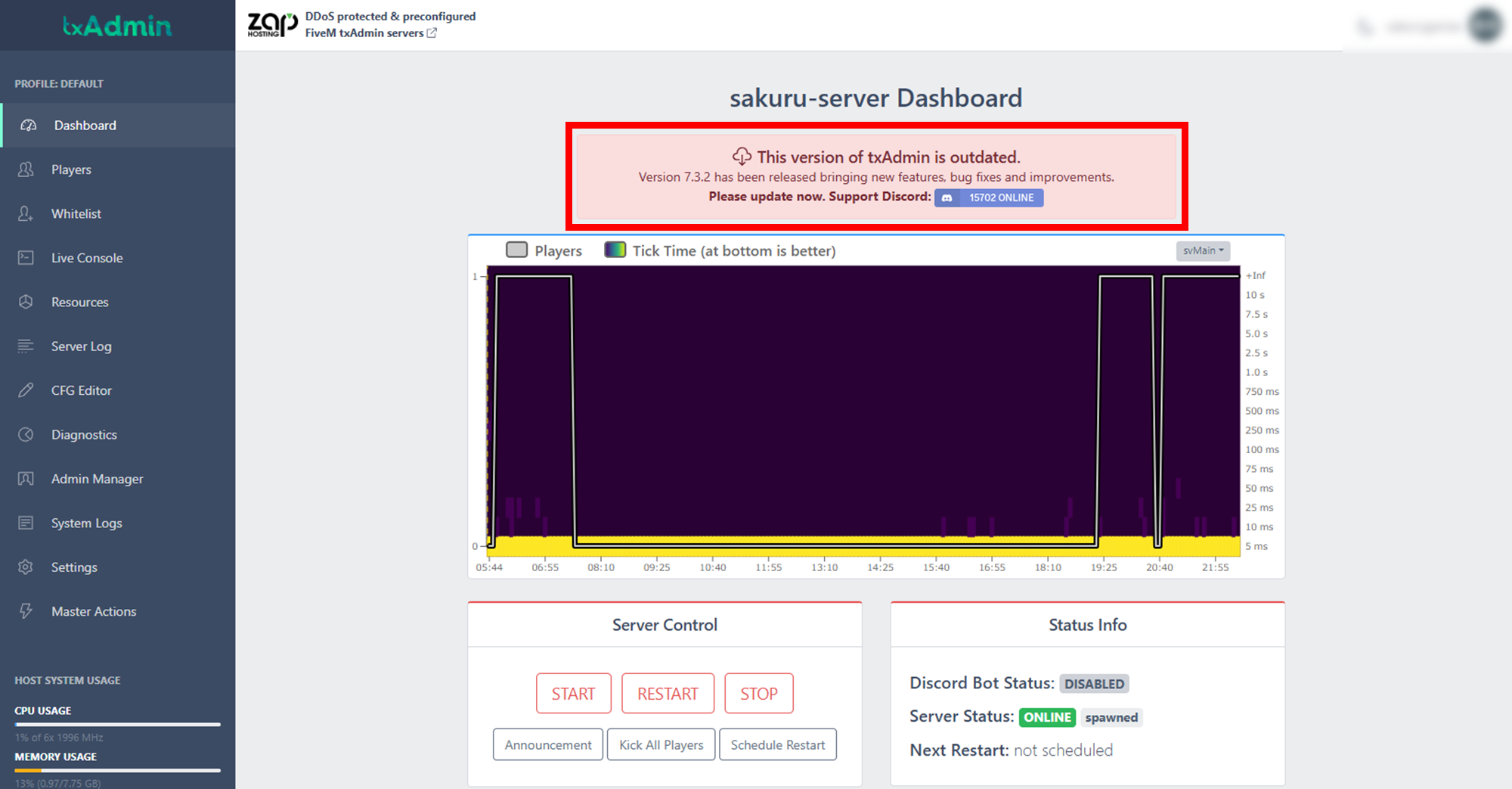Click the CFG Editor pencil icon
This screenshot has height=789, width=1512.
pyautogui.click(x=26, y=390)
